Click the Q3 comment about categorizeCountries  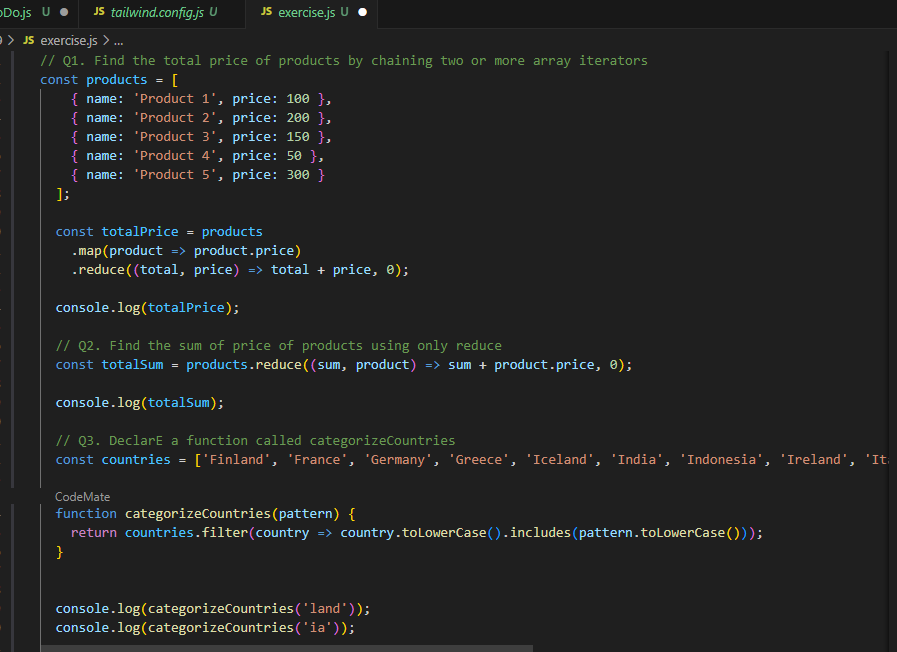255,440
